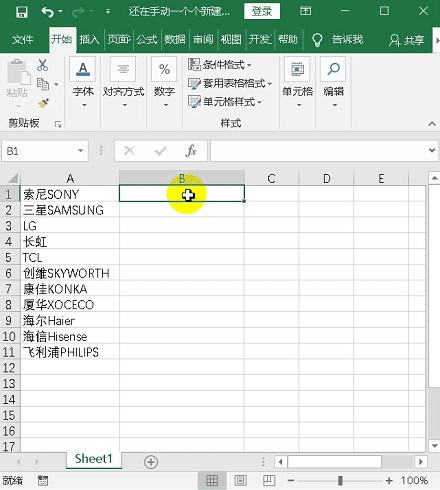Click the Undo arrow icon
The height and width of the screenshot is (490, 440).
click(x=47, y=12)
